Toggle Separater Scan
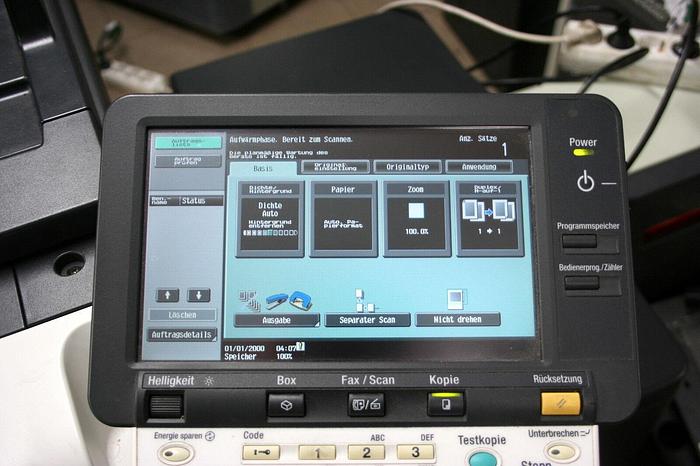 [x=367, y=320]
